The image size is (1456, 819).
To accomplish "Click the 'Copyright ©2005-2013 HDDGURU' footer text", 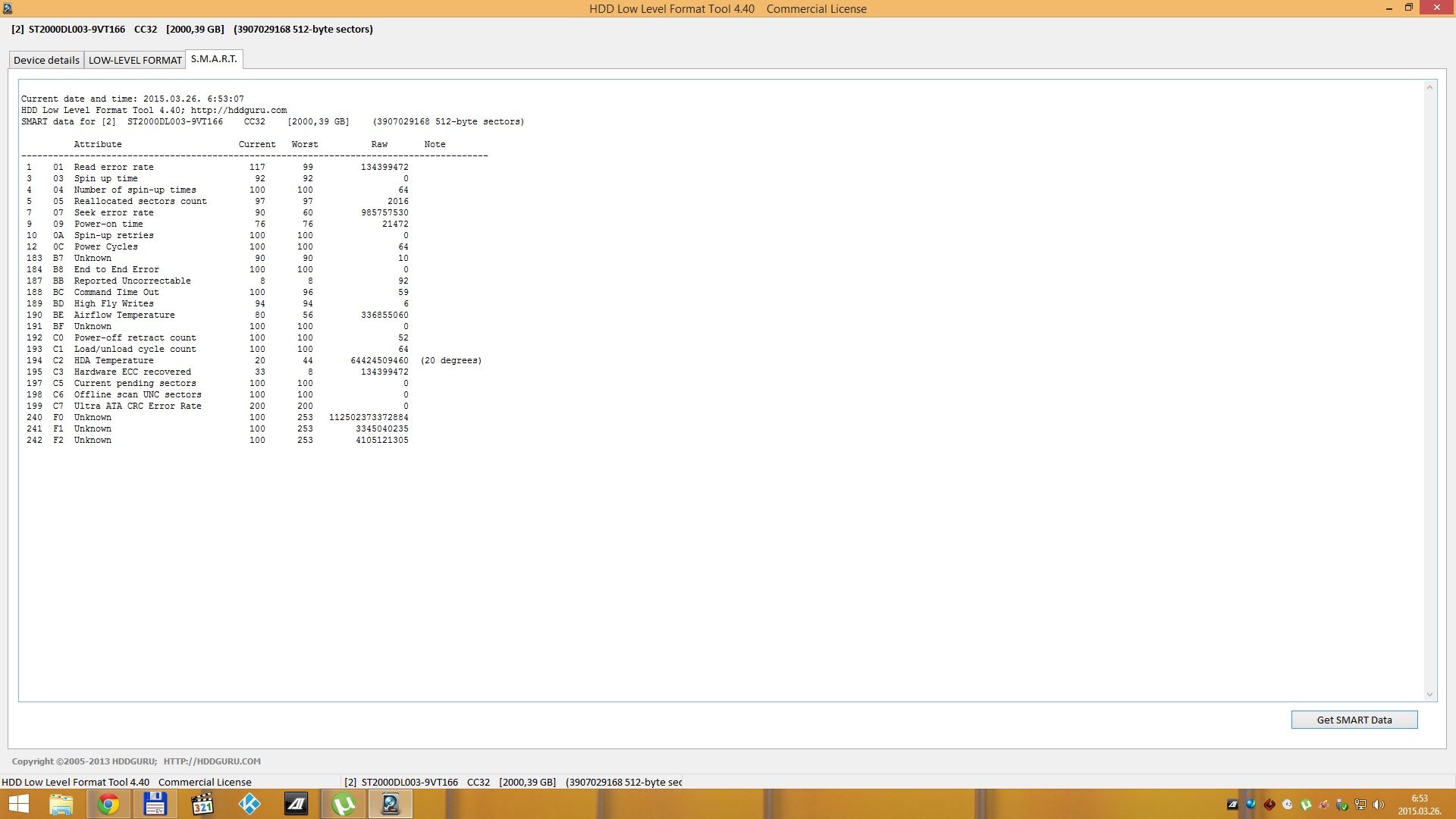I will 84,761.
